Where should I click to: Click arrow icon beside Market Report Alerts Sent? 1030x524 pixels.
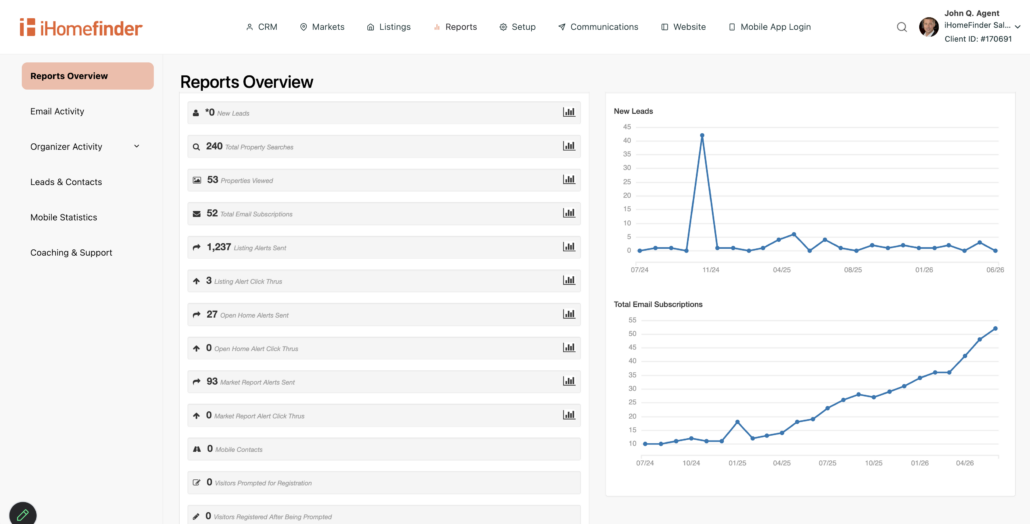tap(196, 382)
